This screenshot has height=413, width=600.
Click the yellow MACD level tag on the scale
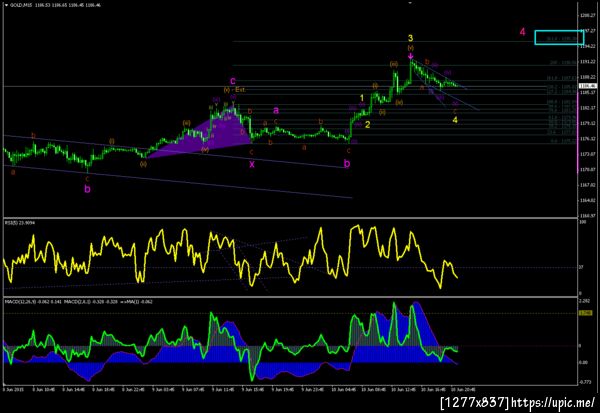click(x=585, y=313)
